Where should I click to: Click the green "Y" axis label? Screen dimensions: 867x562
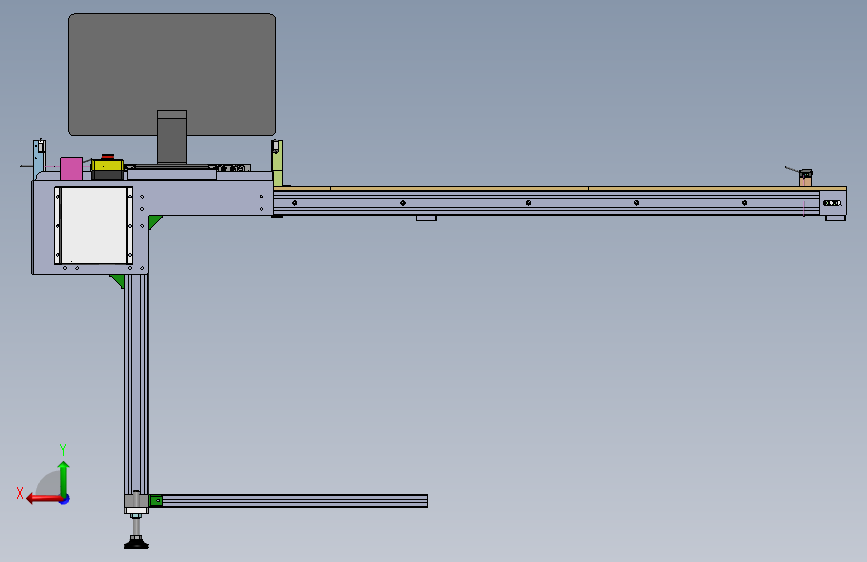(63, 449)
